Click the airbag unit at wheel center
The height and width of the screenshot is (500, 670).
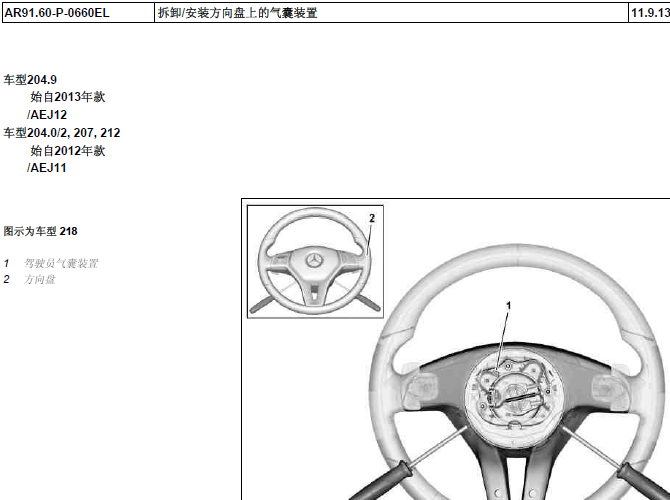click(514, 396)
